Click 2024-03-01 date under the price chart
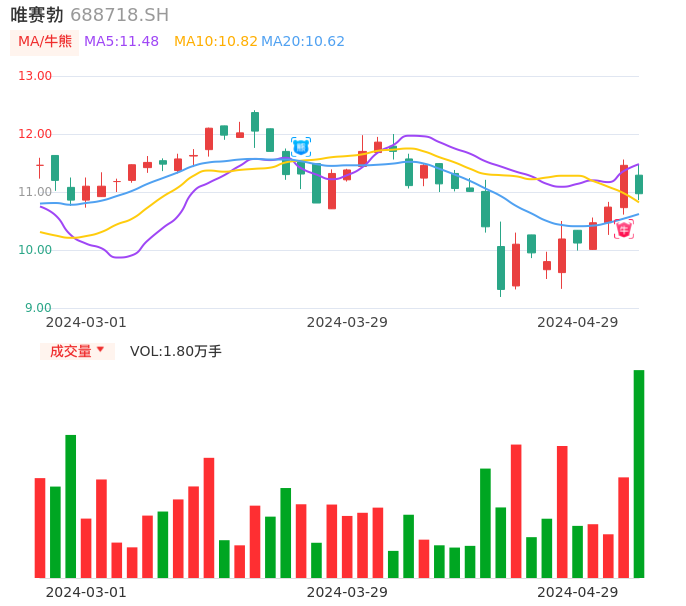This screenshot has width=686, height=606. [86, 322]
